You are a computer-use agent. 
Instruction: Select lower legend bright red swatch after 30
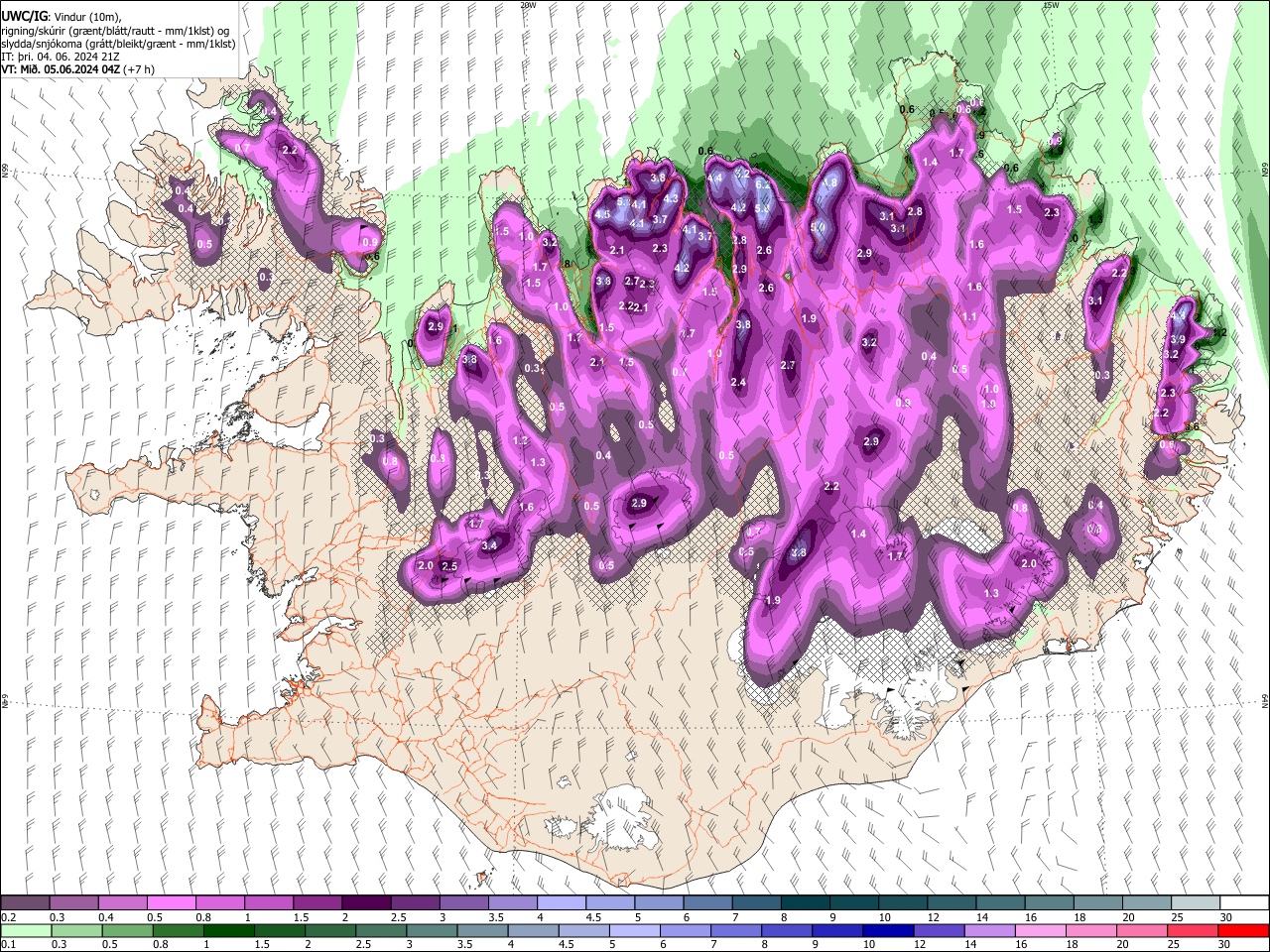click(1242, 930)
